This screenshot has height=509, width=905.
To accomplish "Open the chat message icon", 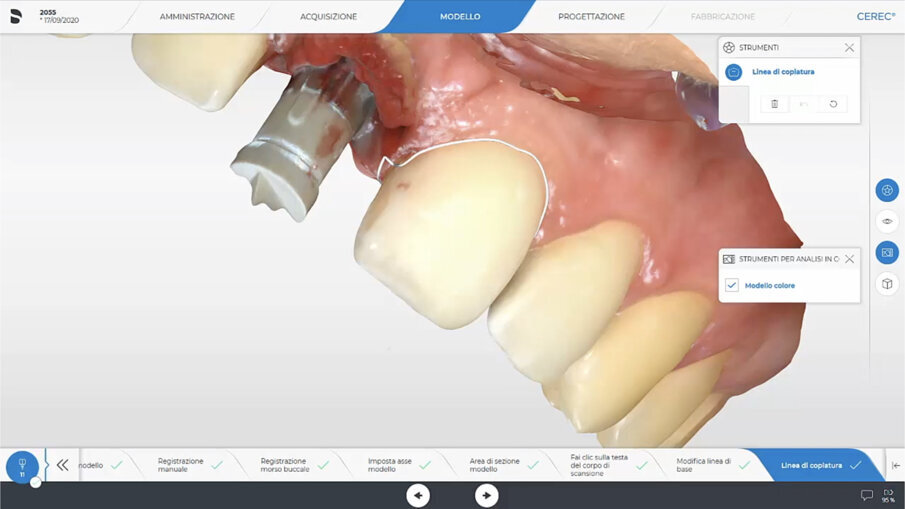I will pos(867,495).
